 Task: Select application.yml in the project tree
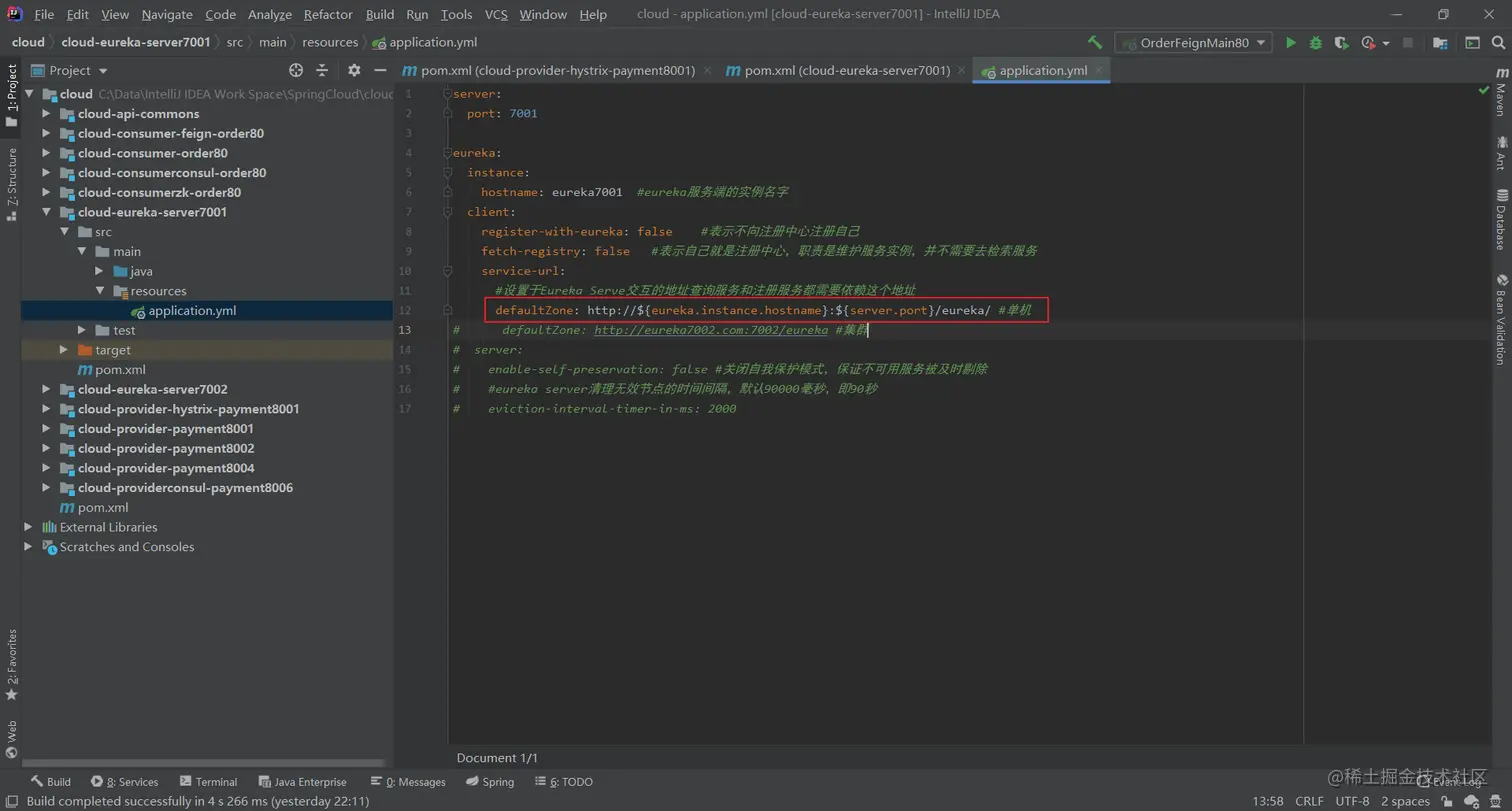pos(192,311)
